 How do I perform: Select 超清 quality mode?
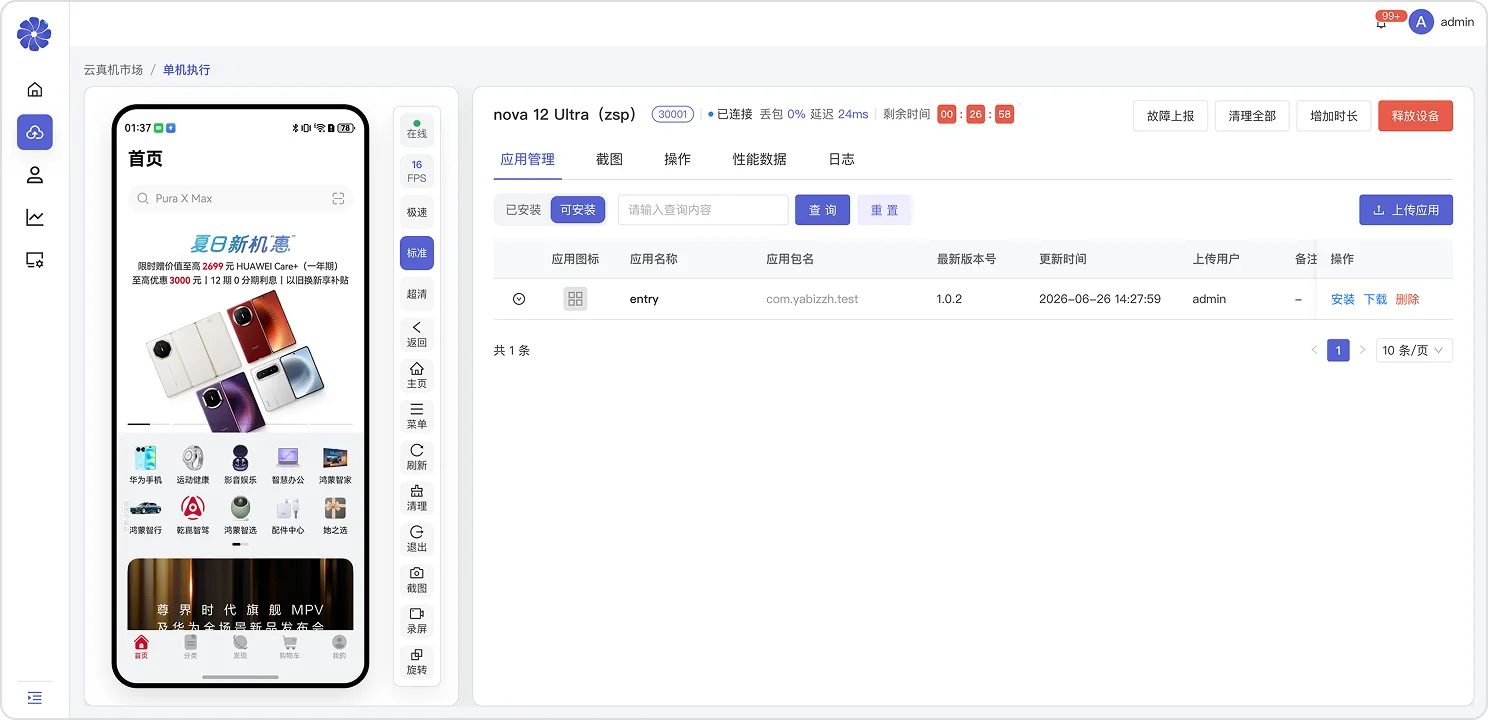click(417, 294)
